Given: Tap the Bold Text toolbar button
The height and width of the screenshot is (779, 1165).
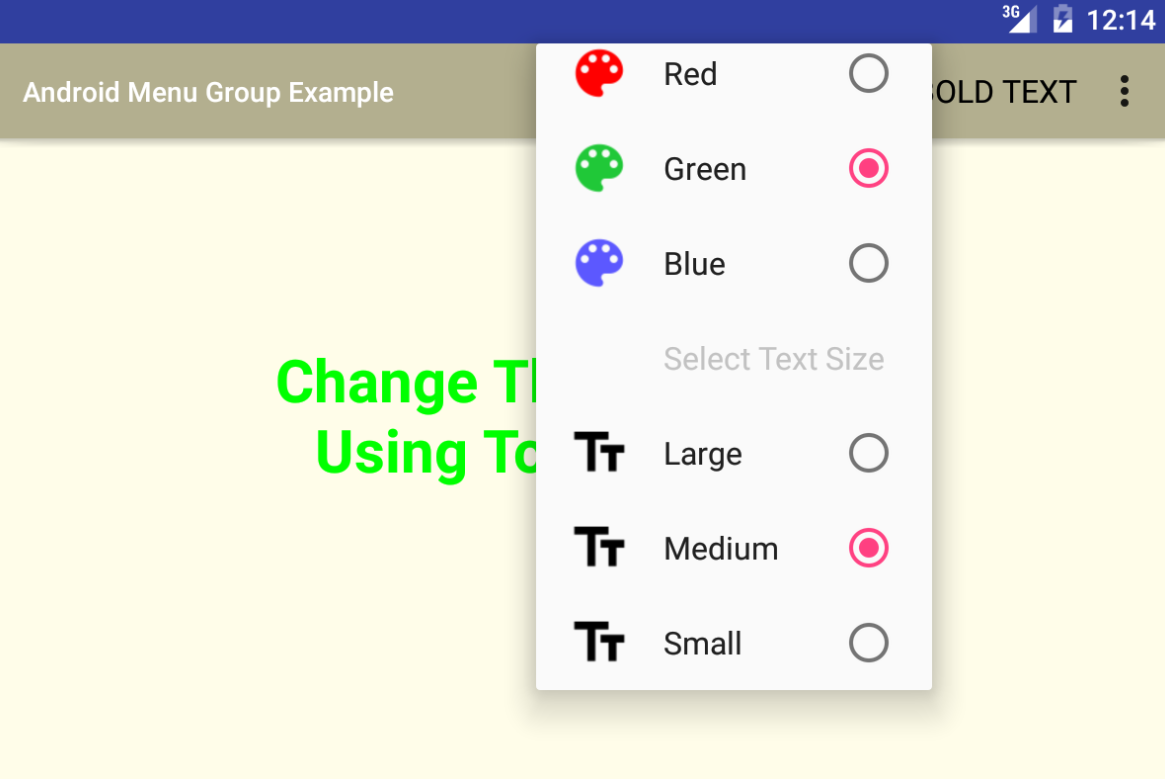Looking at the screenshot, I should point(1003,92).
